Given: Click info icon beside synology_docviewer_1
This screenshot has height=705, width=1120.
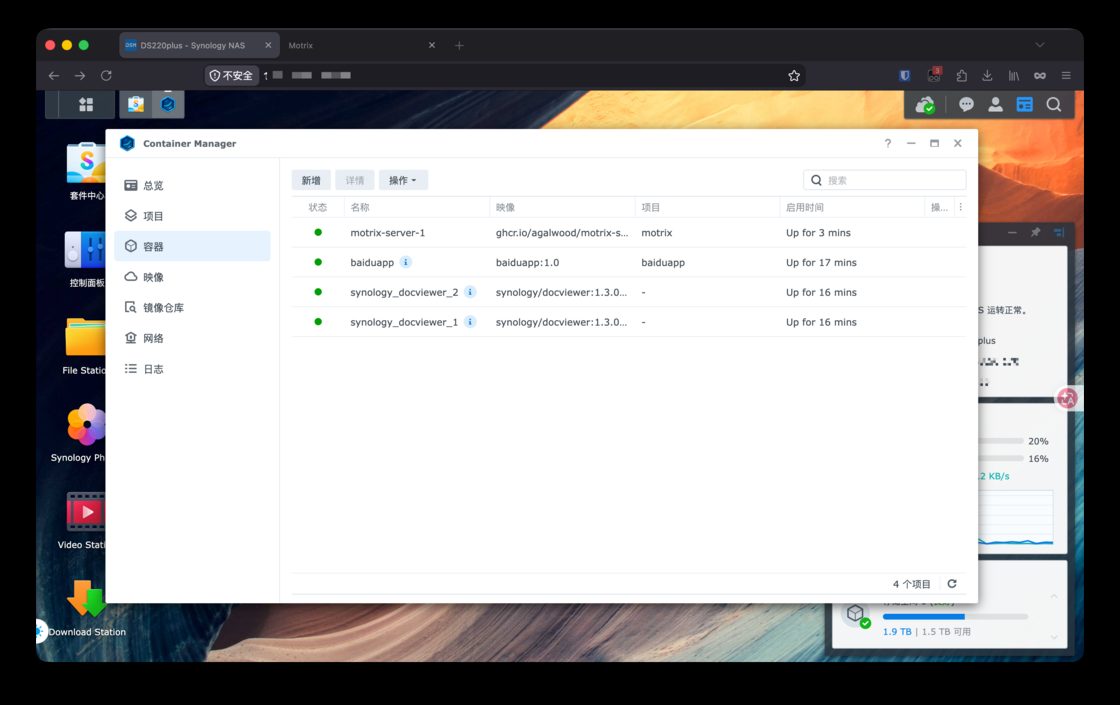Looking at the screenshot, I should coord(470,322).
